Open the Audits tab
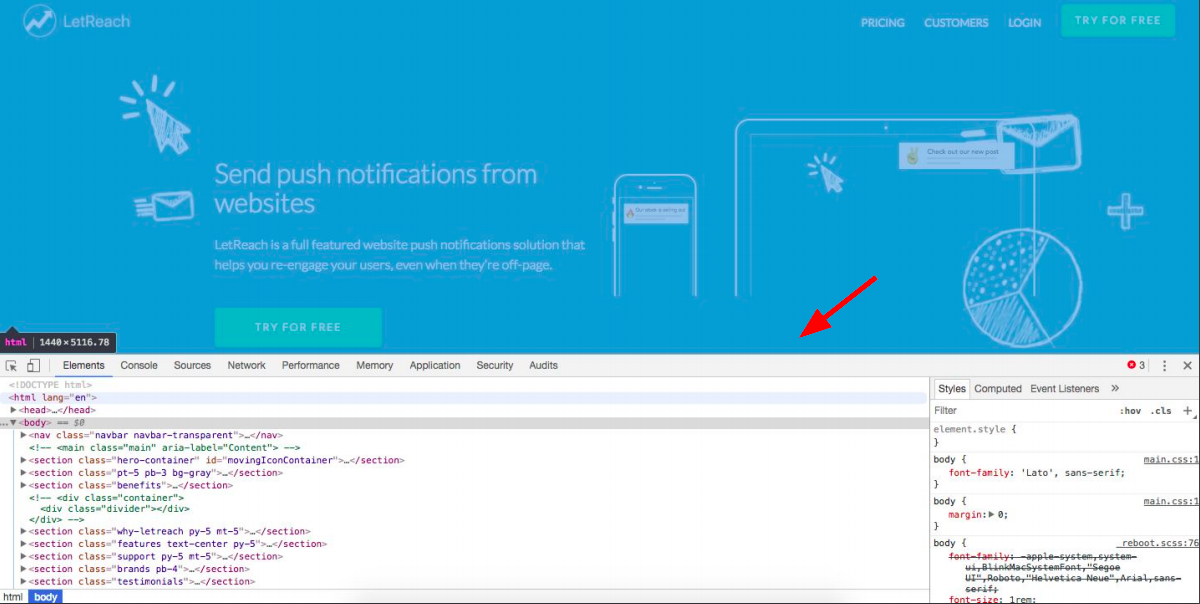The image size is (1200, 604). [544, 366]
